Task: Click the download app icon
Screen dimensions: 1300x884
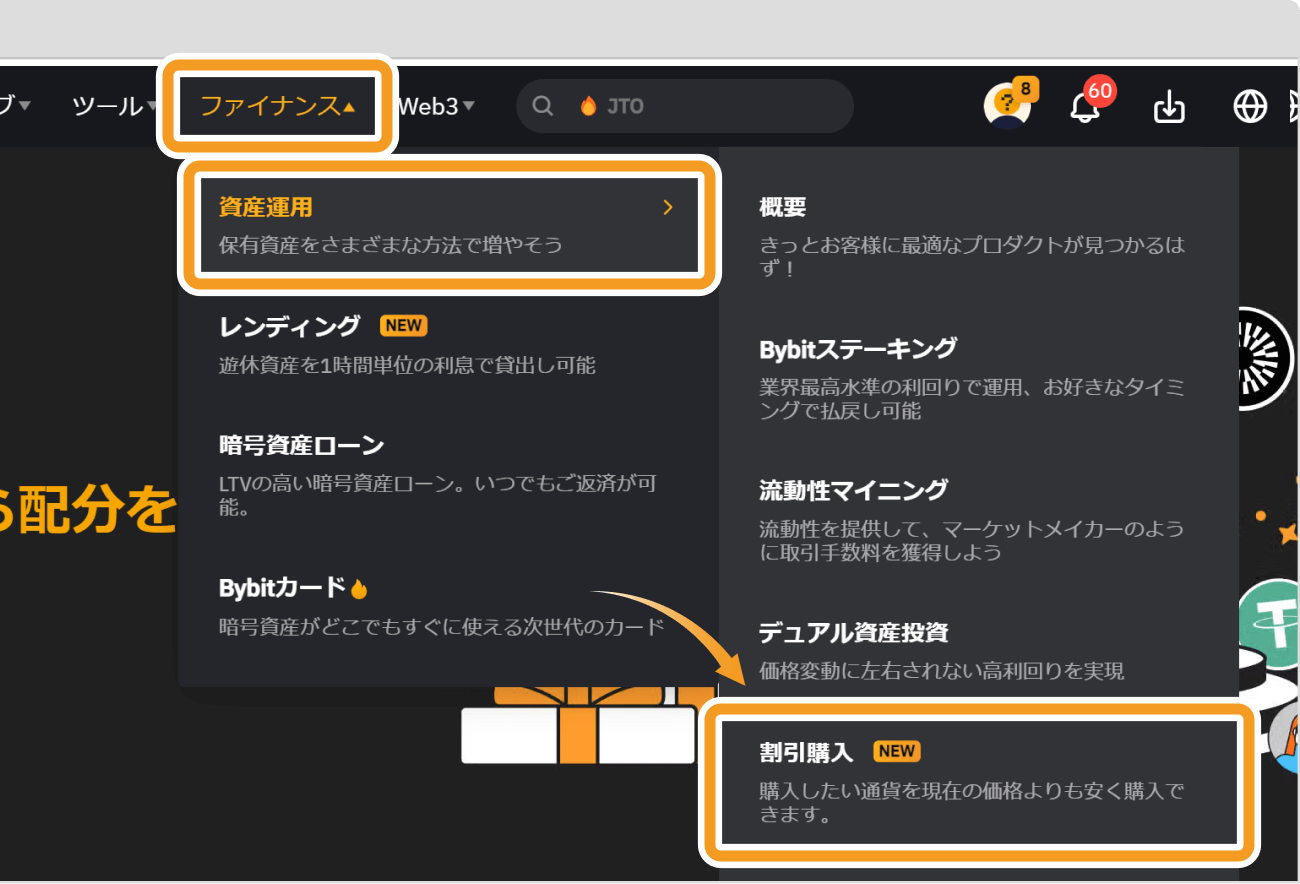Action: pos(1168,106)
